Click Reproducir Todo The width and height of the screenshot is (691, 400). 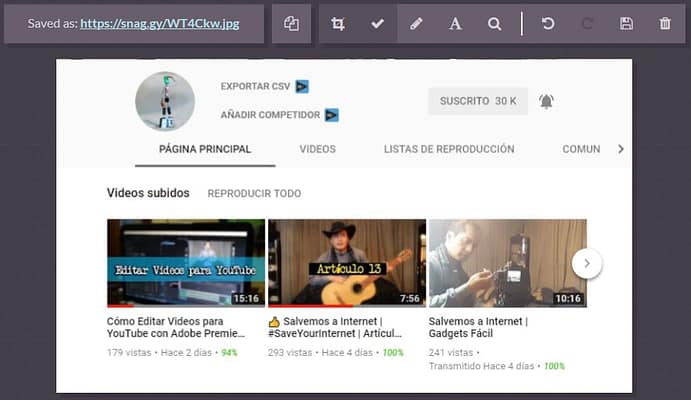tap(254, 193)
